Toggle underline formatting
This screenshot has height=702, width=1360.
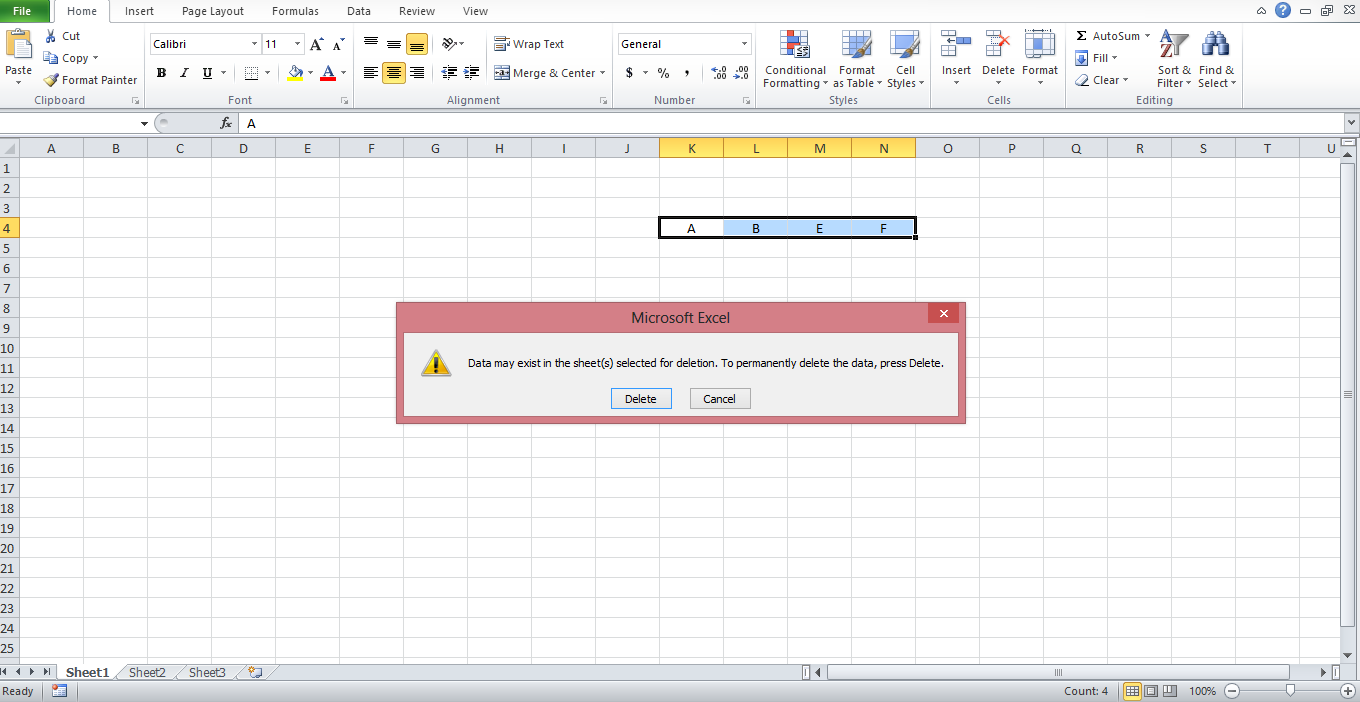(x=205, y=73)
